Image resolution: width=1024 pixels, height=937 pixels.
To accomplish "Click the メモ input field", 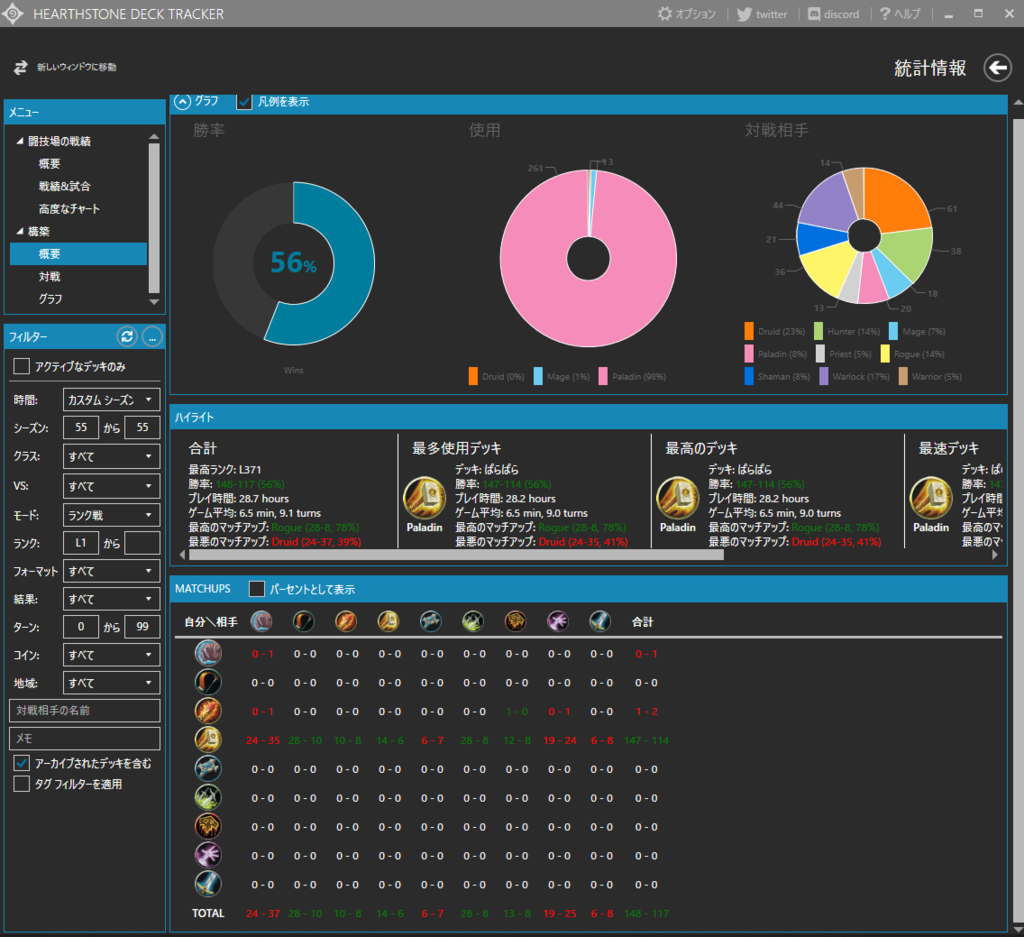I will (85, 738).
